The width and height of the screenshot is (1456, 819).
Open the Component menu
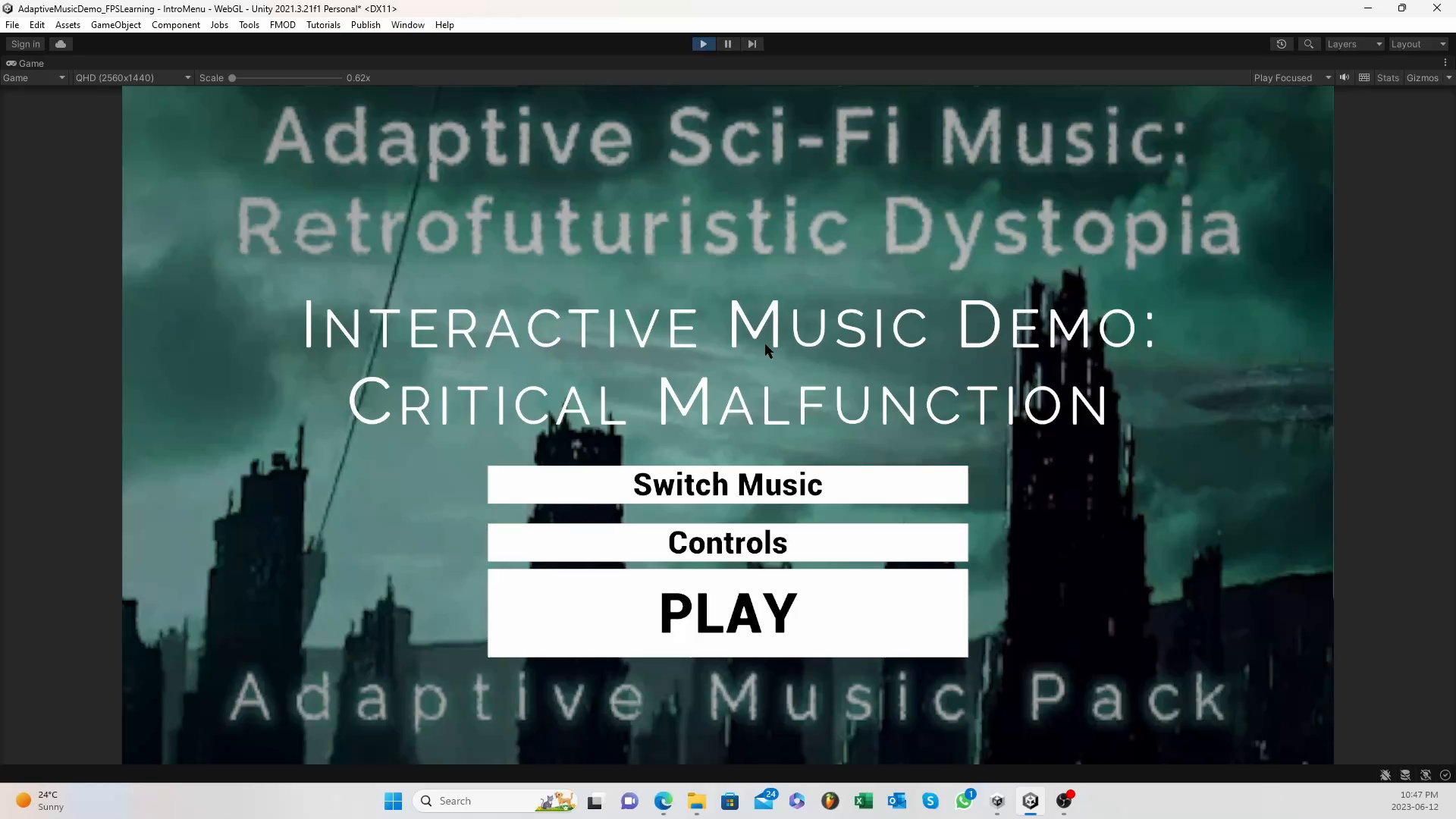pyautogui.click(x=176, y=24)
